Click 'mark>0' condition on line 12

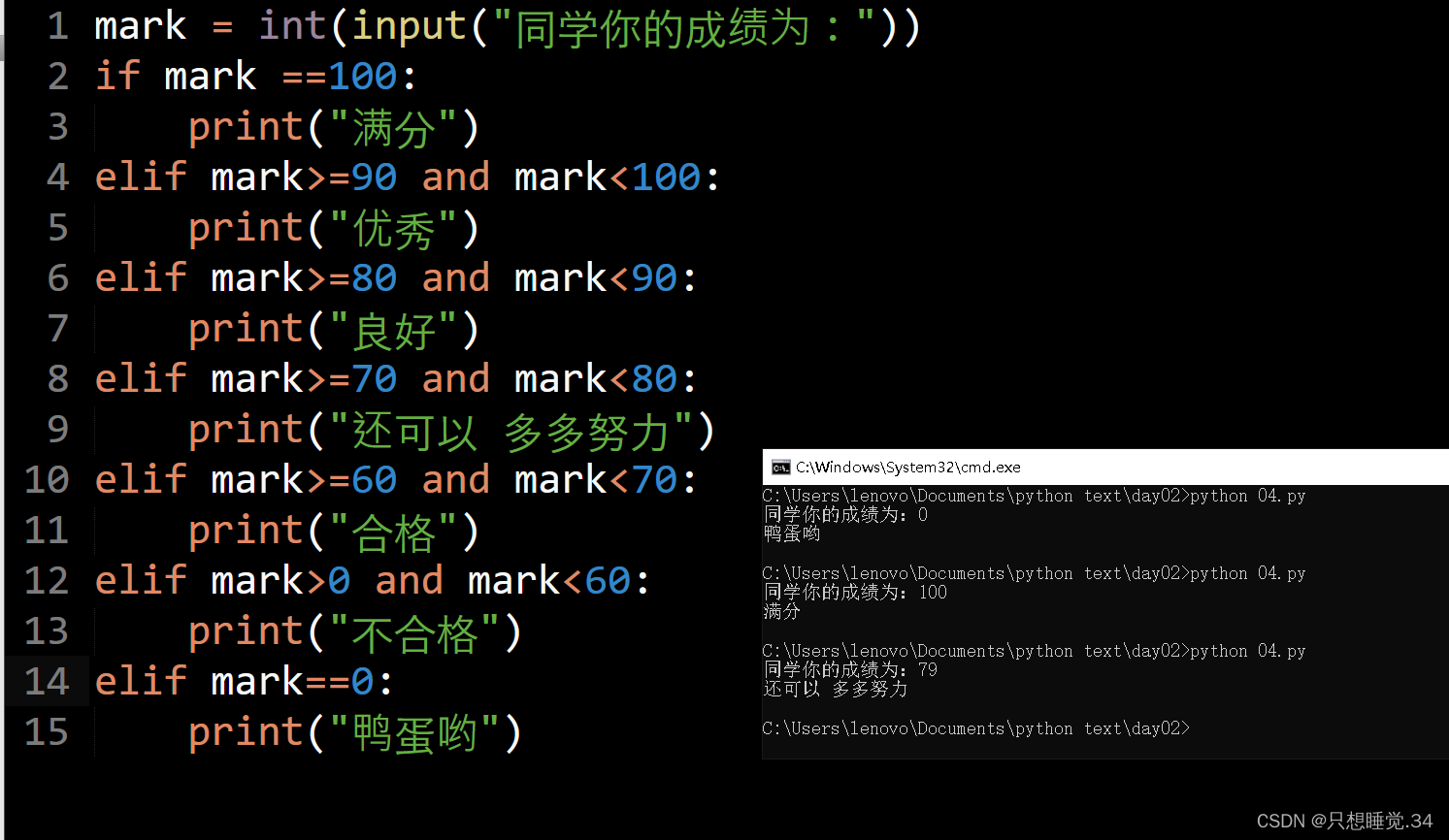(280, 581)
